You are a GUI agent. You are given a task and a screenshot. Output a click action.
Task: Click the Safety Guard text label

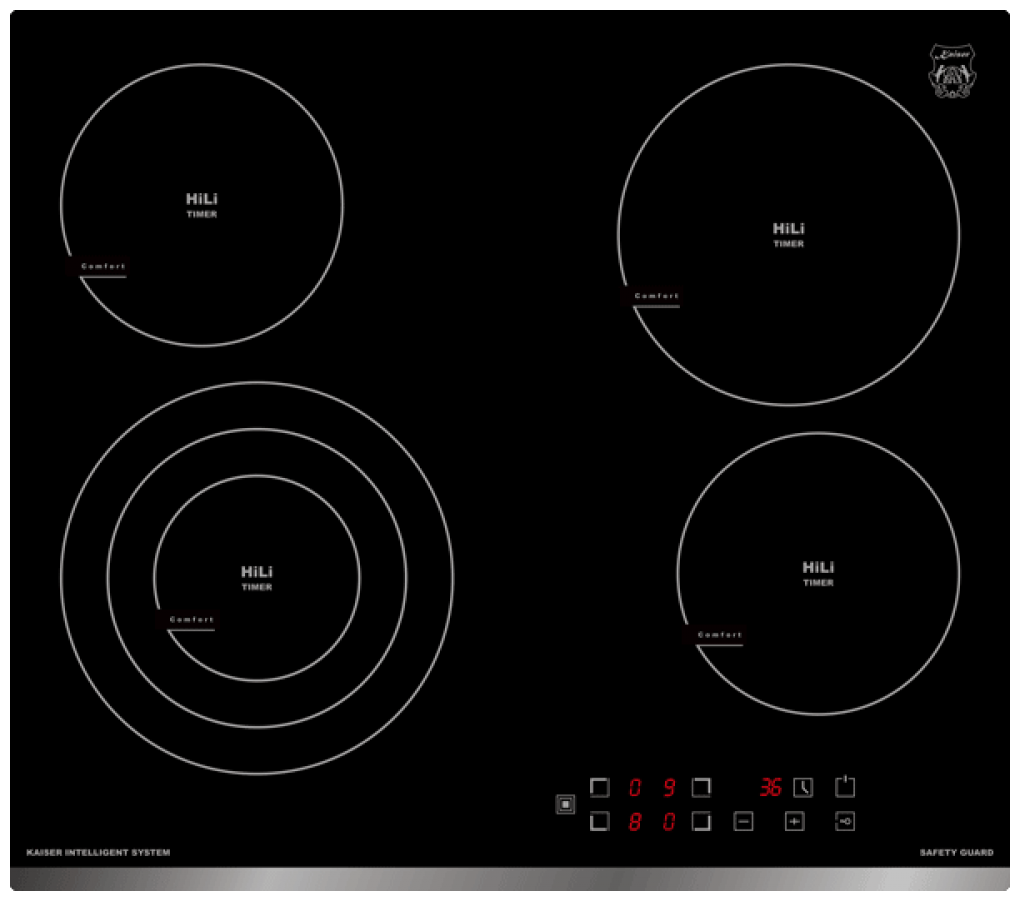point(956,853)
